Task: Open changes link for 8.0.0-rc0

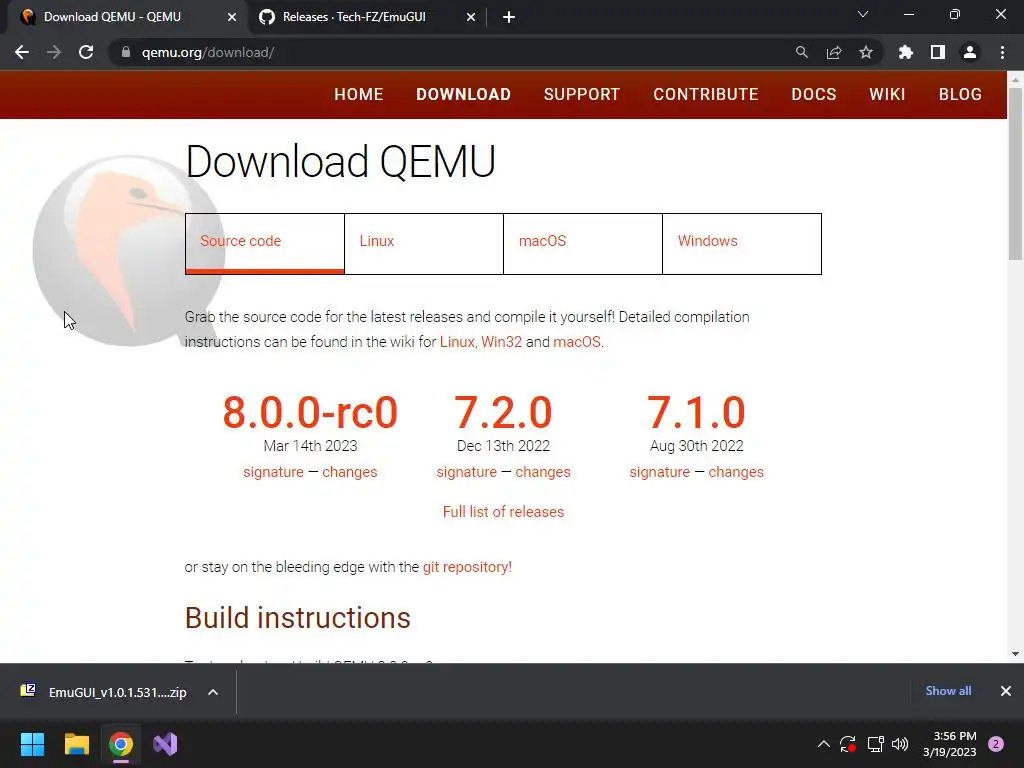Action: [x=349, y=472]
